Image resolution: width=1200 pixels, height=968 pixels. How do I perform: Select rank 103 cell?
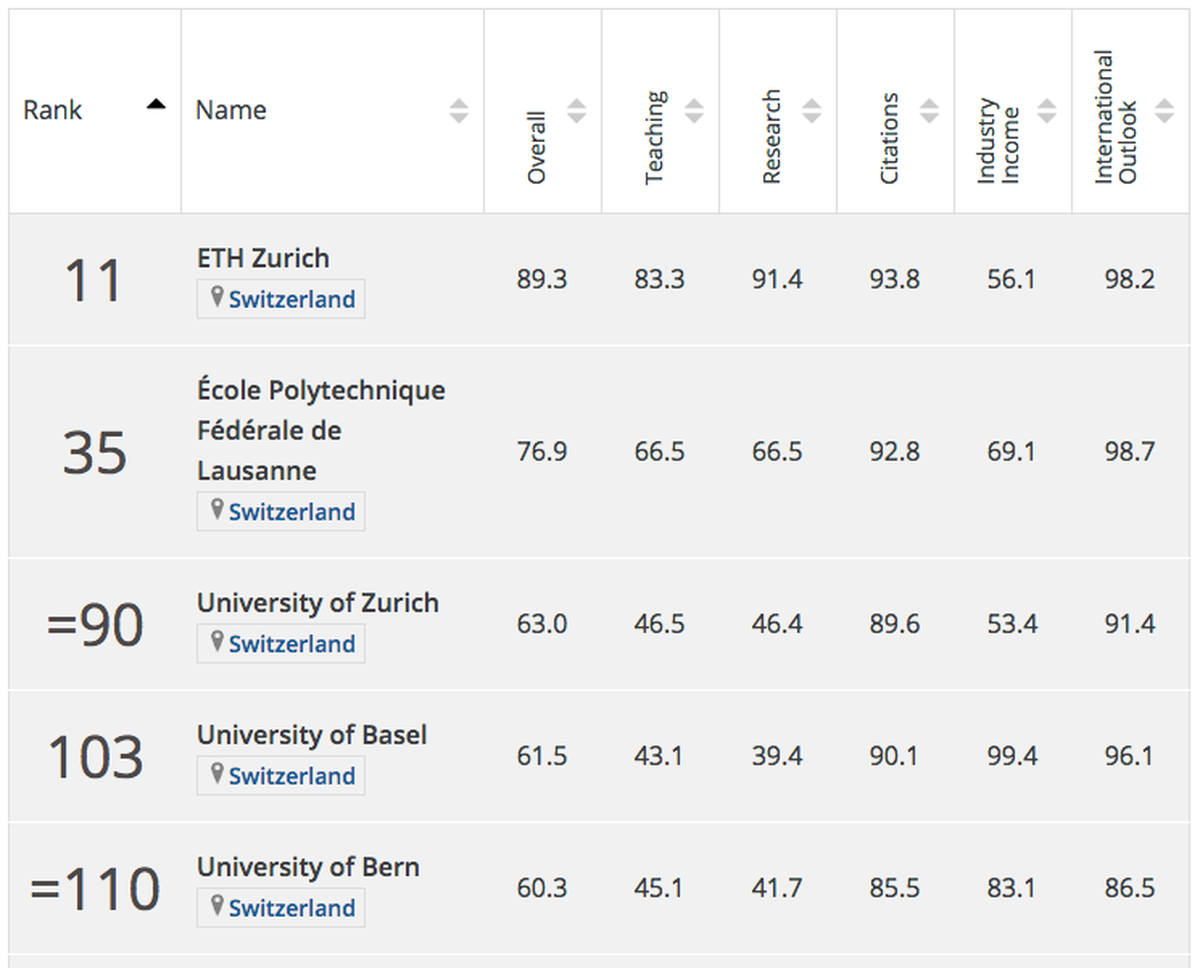[x=95, y=757]
